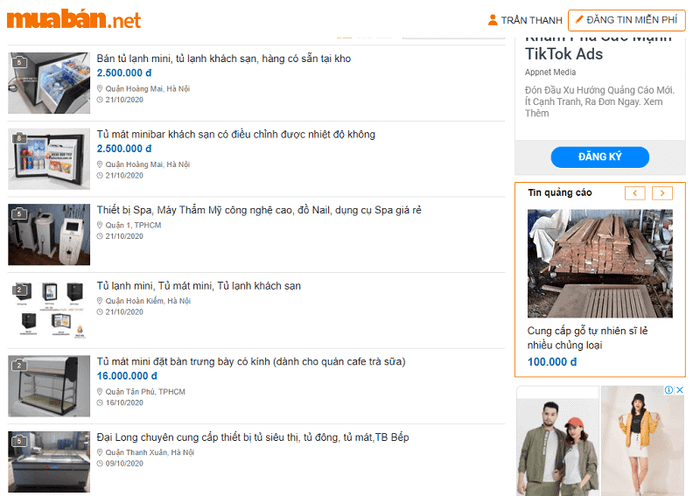Open the TRẦN THANH account name
700x496 pixels.
[x=531, y=21]
